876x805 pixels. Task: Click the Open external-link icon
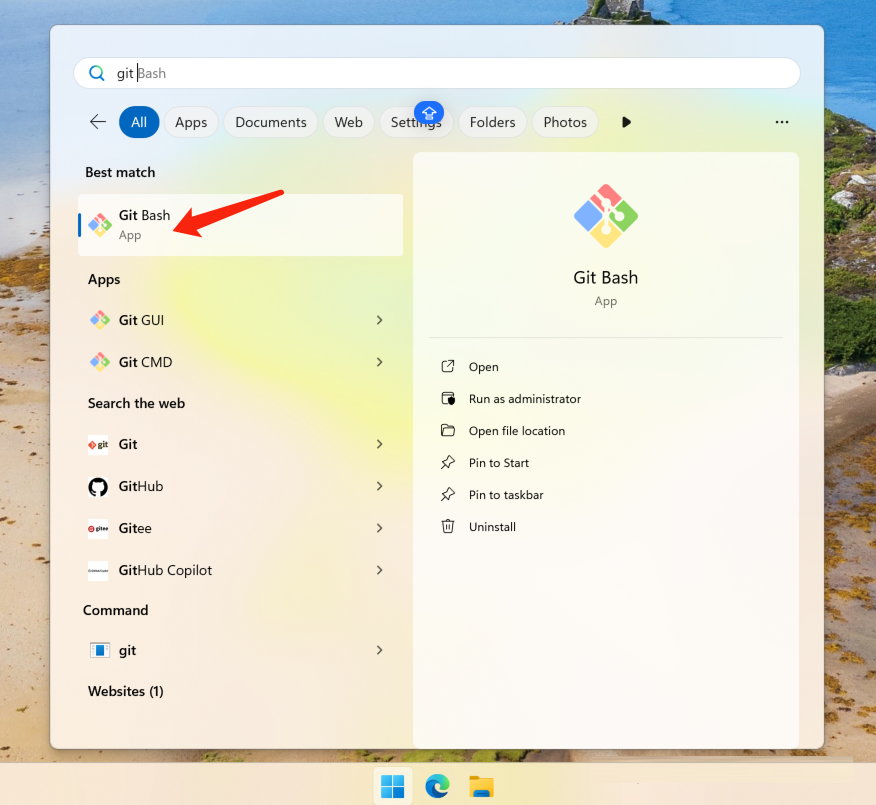pyautogui.click(x=448, y=366)
